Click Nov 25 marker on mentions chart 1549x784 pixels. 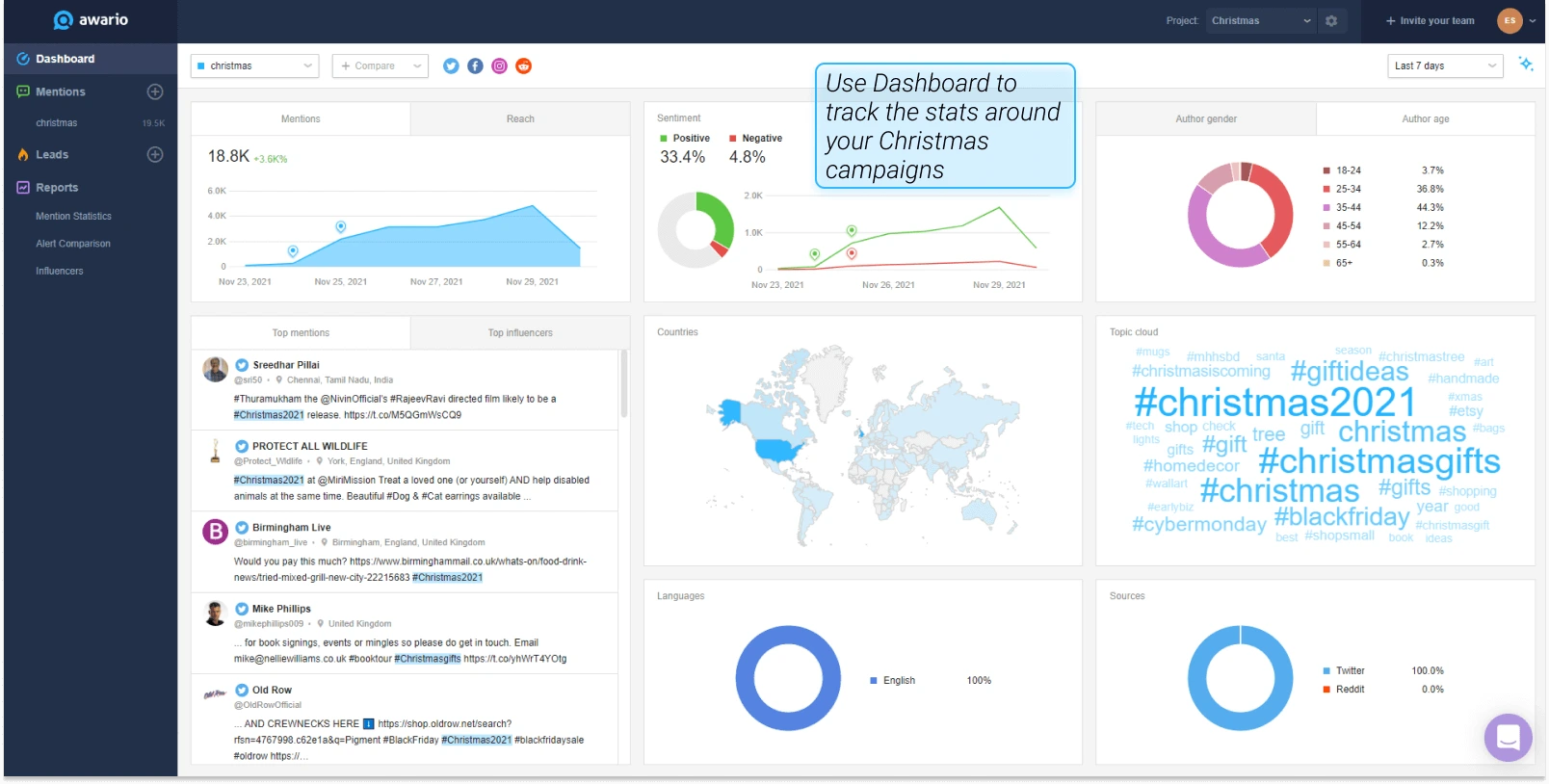340,226
